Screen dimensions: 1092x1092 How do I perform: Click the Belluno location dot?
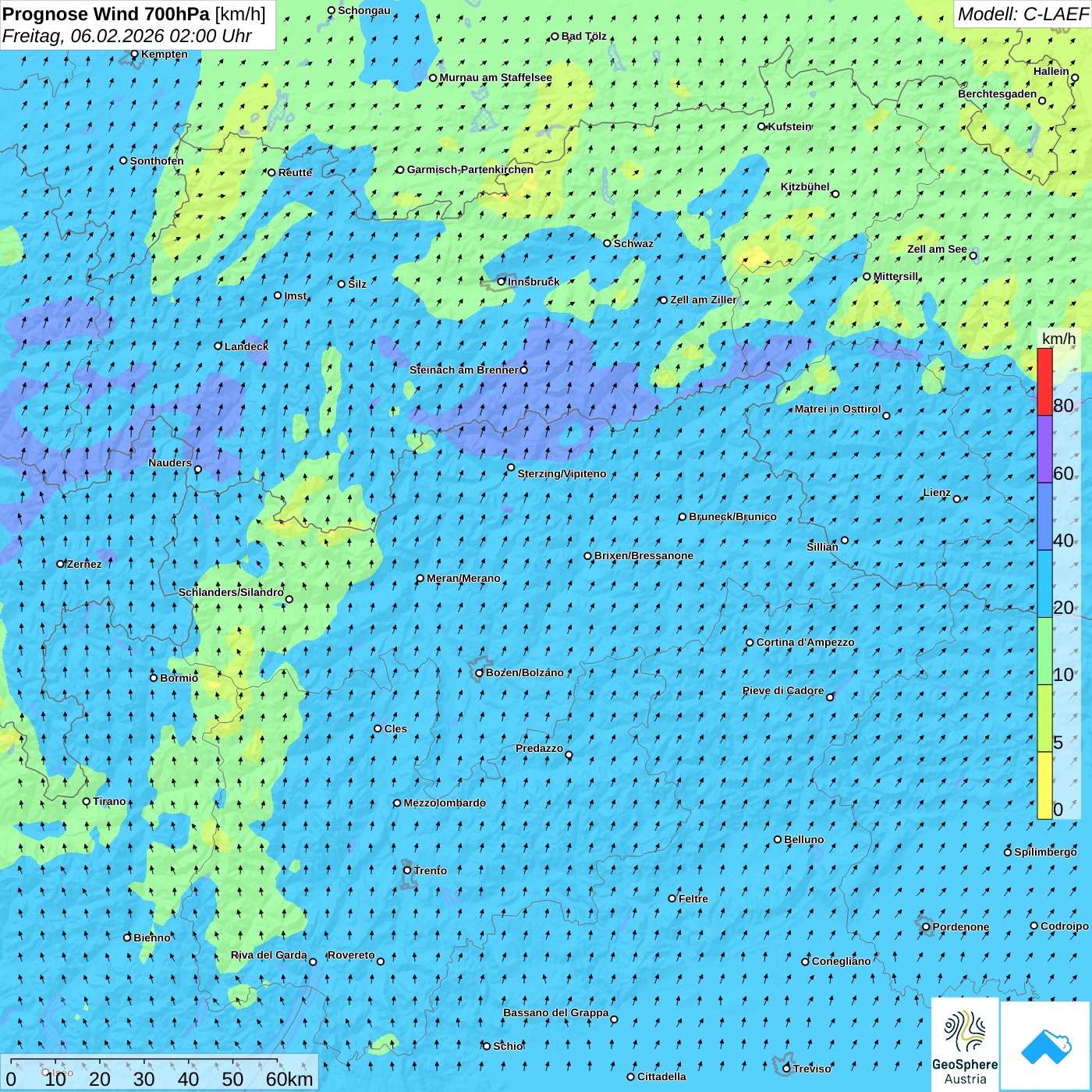778,839
